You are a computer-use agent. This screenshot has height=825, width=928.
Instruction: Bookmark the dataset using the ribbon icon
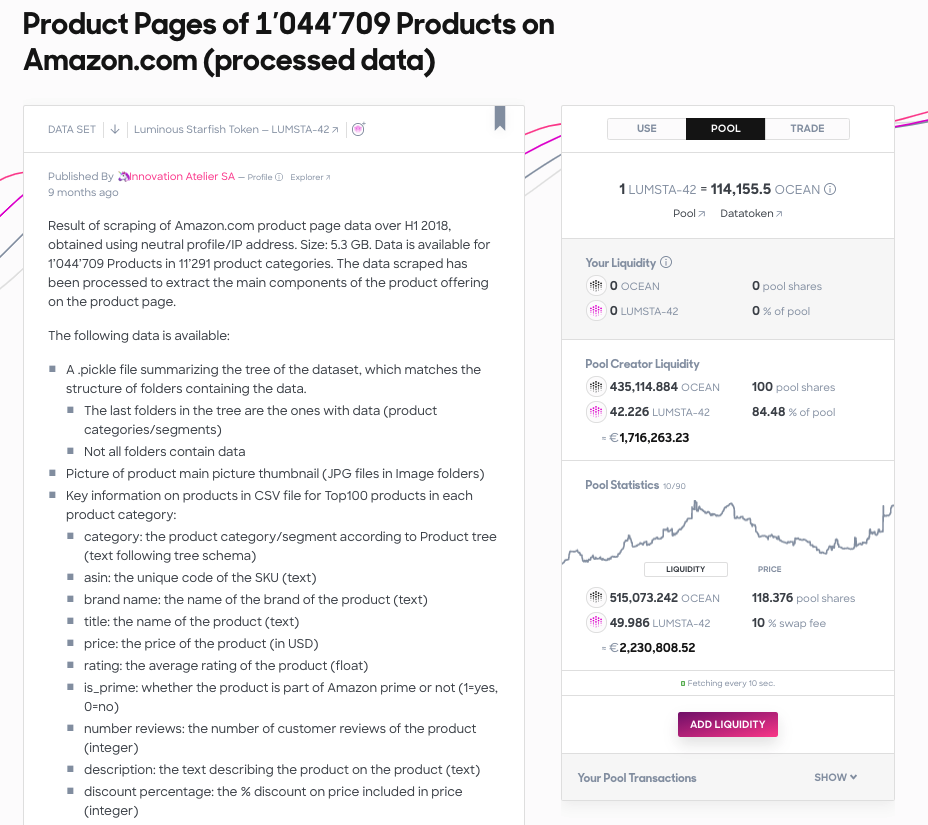[499, 119]
